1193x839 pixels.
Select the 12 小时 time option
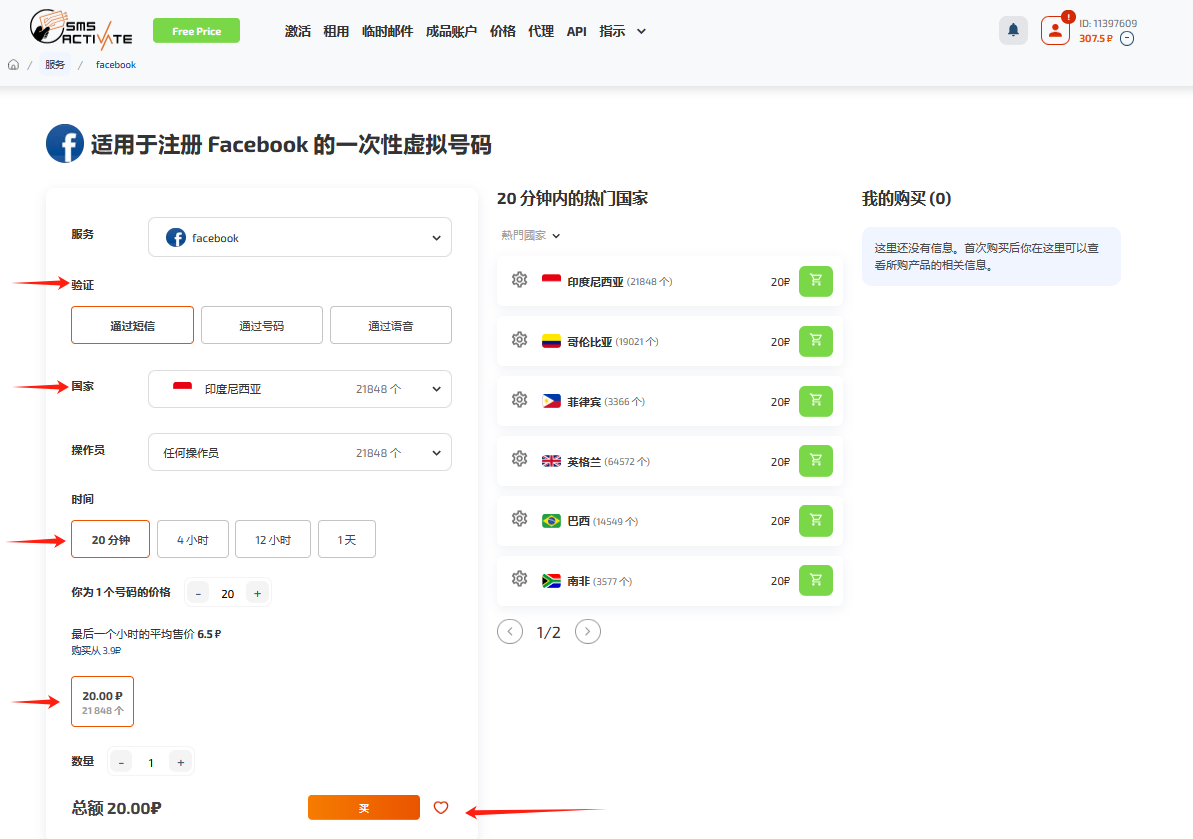[x=272, y=539]
